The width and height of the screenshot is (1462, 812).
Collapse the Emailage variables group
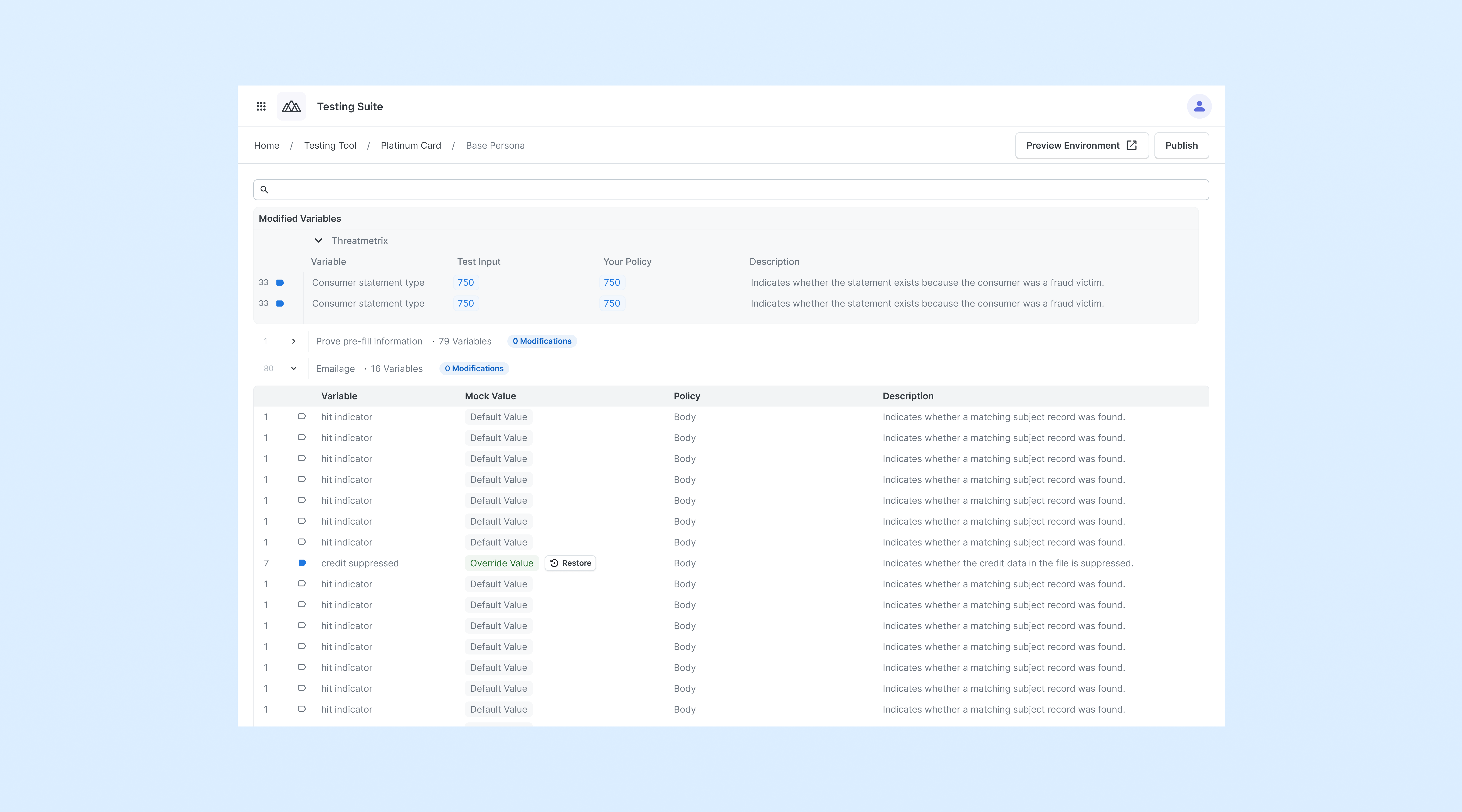(x=293, y=368)
